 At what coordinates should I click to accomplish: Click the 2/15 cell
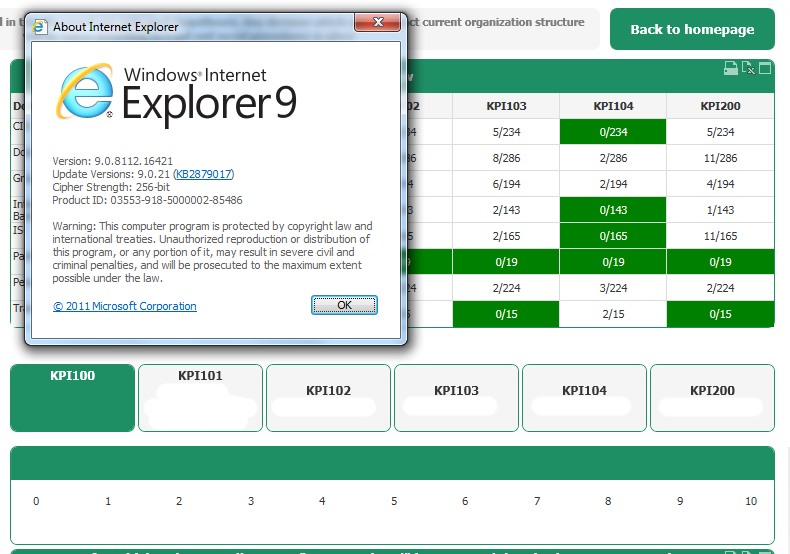613,314
